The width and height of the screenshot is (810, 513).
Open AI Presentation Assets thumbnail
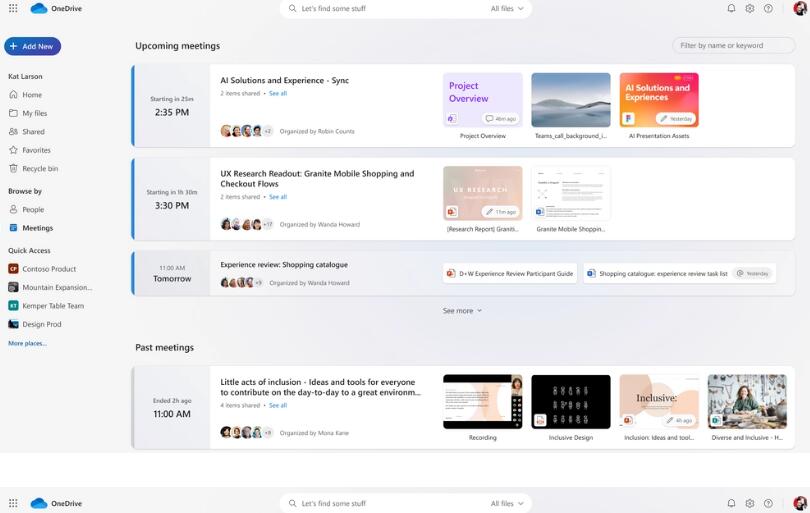(659, 100)
